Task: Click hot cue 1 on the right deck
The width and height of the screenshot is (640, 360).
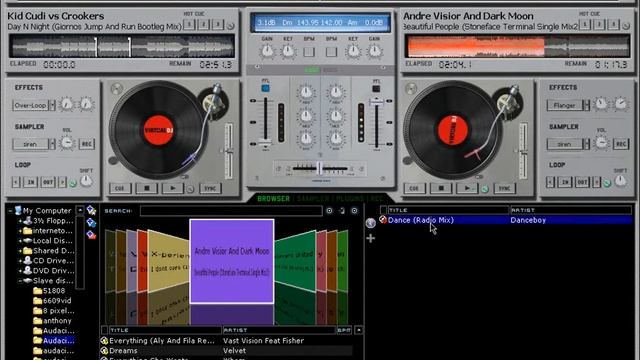Action: point(584,24)
